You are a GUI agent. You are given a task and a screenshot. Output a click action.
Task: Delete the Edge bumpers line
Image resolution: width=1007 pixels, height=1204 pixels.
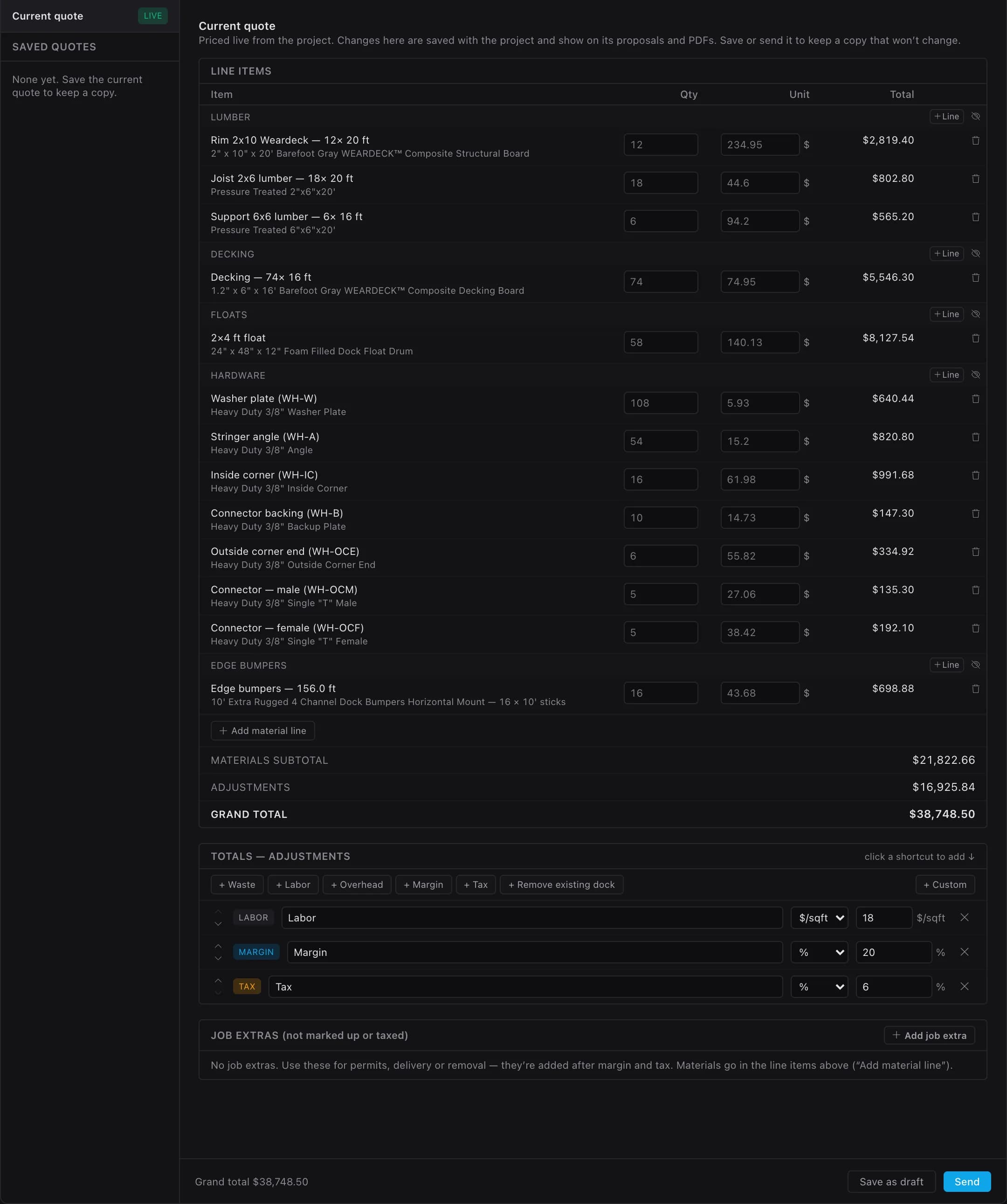pos(975,689)
